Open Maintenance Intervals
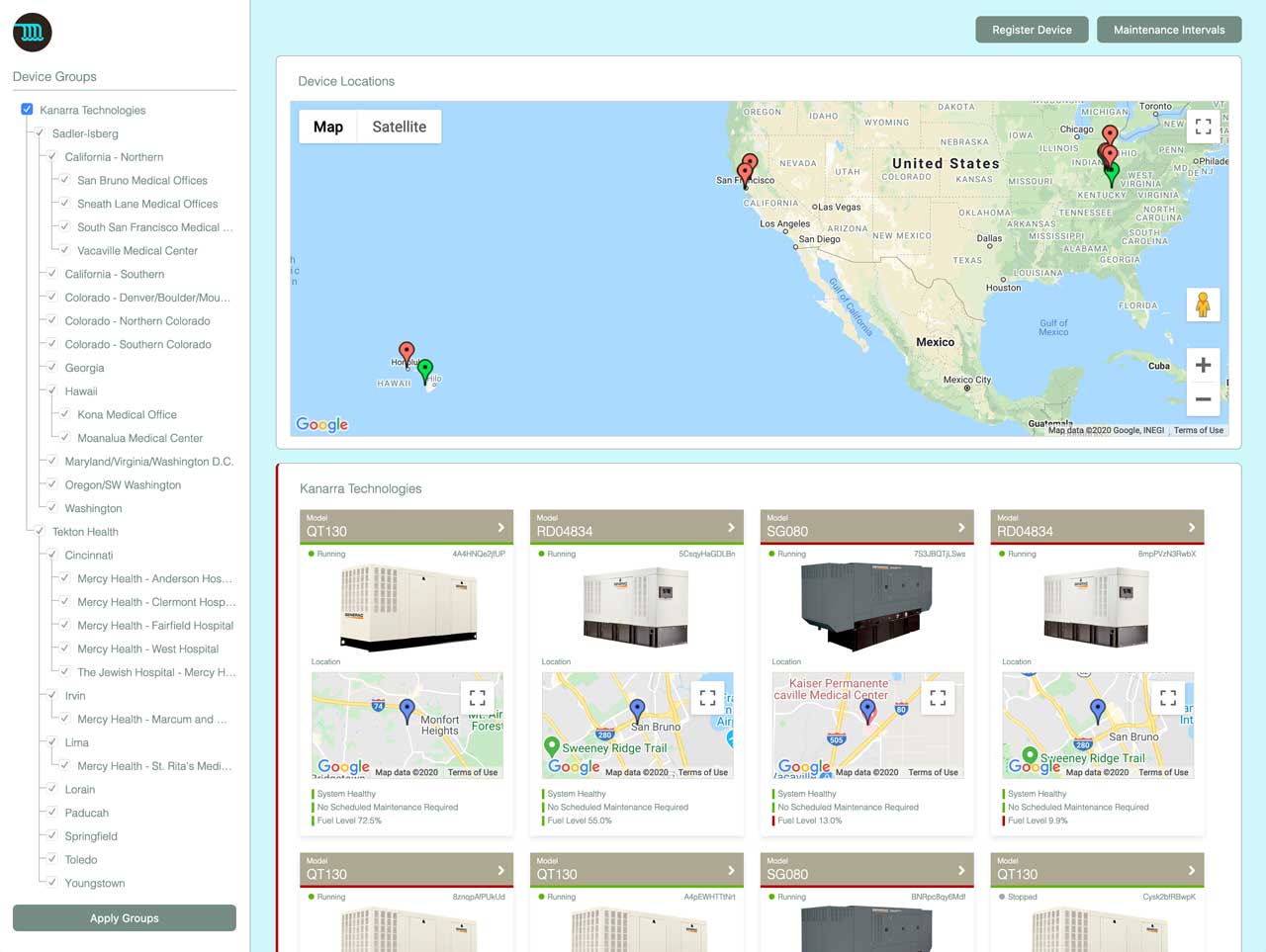This screenshot has width=1266, height=952. [x=1169, y=30]
